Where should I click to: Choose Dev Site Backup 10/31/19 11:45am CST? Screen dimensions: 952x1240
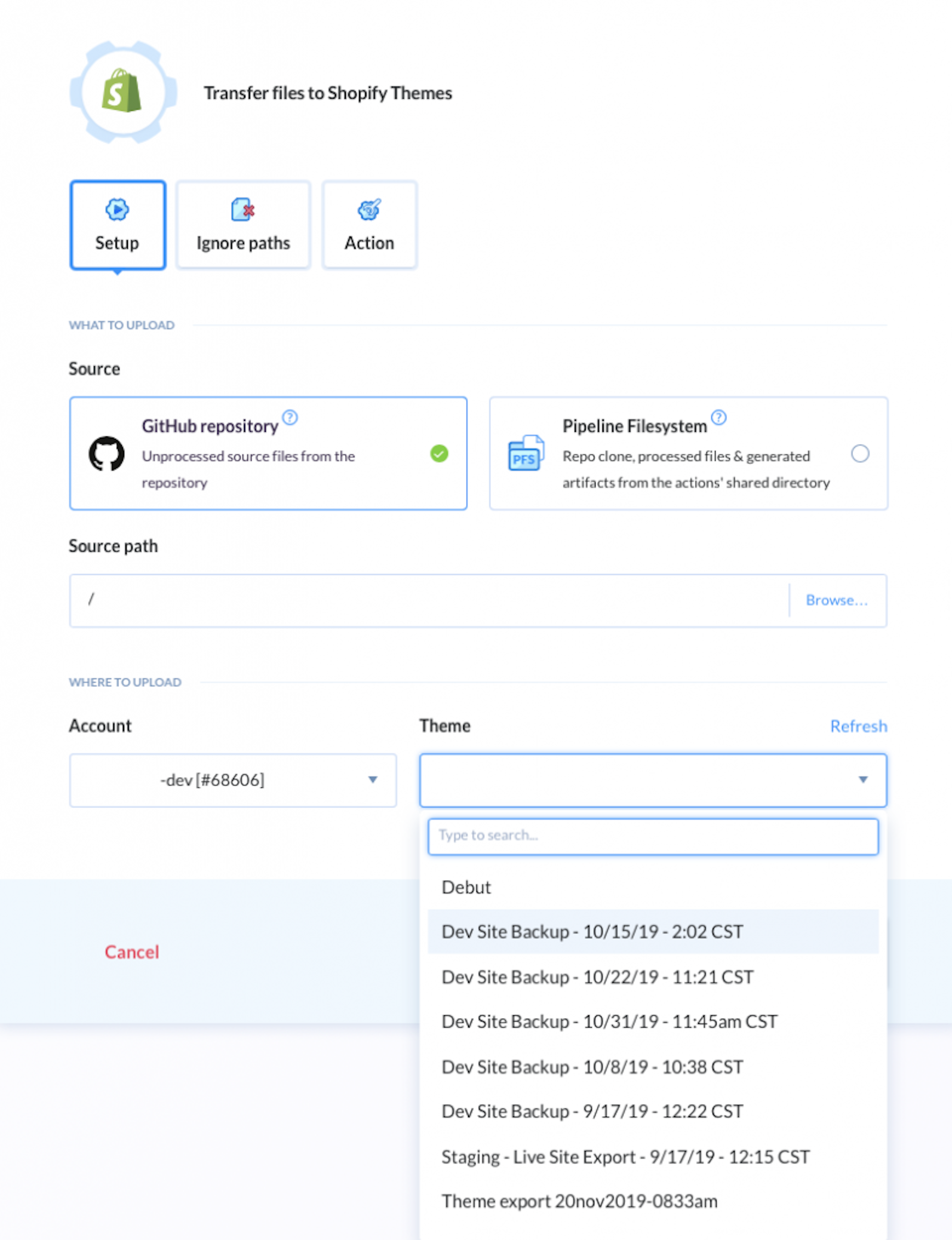[x=653, y=1022]
